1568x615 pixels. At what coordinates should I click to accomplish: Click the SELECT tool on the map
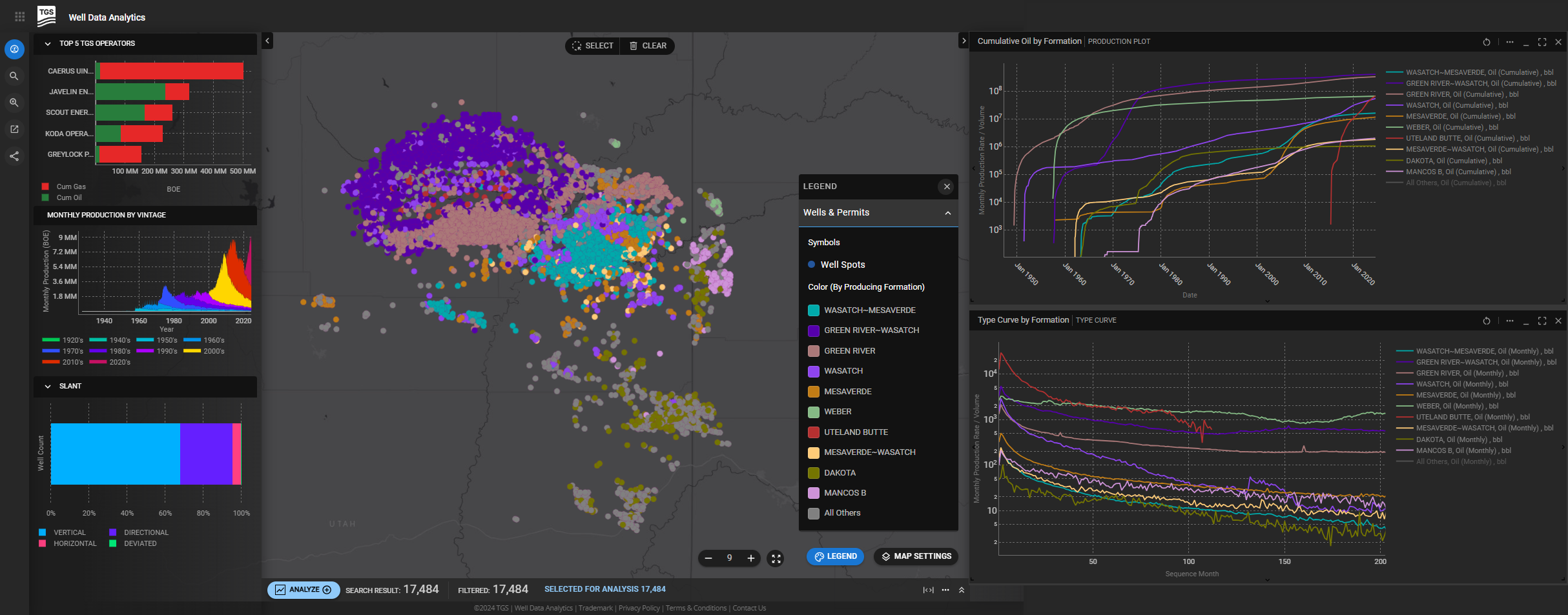pyautogui.click(x=592, y=46)
